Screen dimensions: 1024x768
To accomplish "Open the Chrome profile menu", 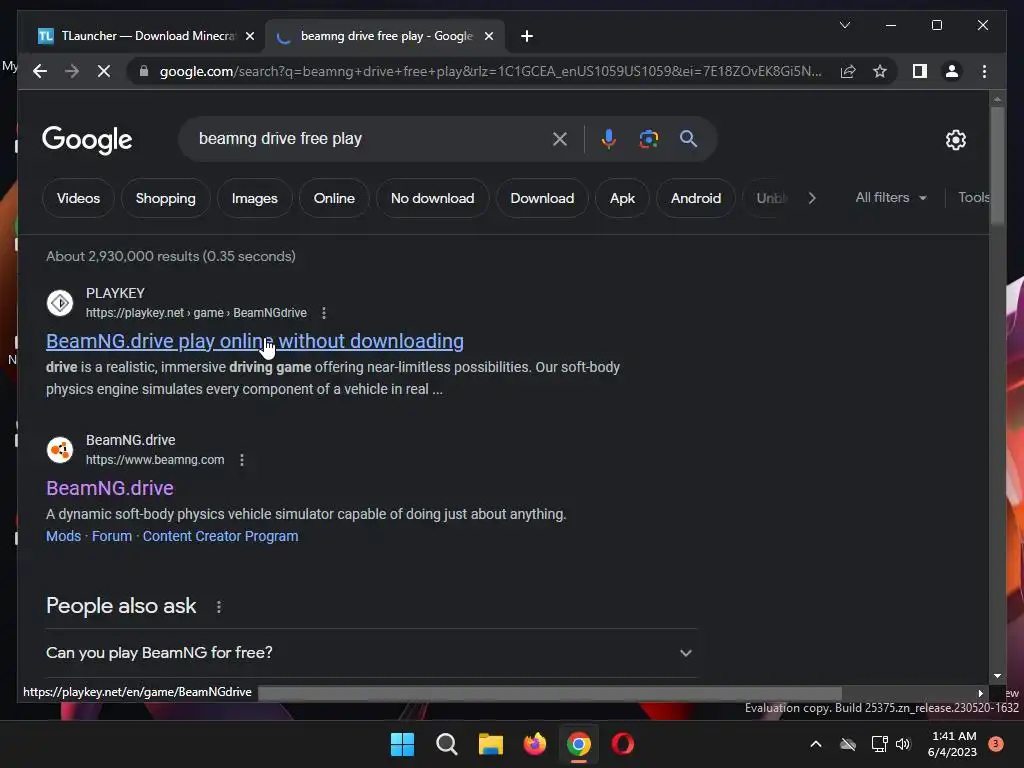I will coord(952,71).
